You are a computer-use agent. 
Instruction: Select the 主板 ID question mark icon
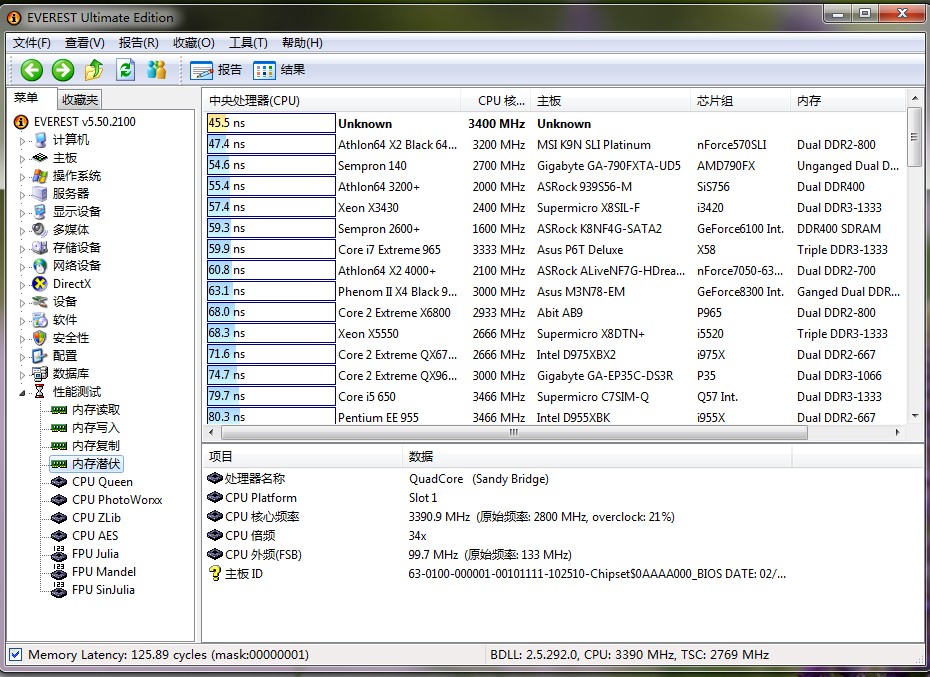click(215, 573)
